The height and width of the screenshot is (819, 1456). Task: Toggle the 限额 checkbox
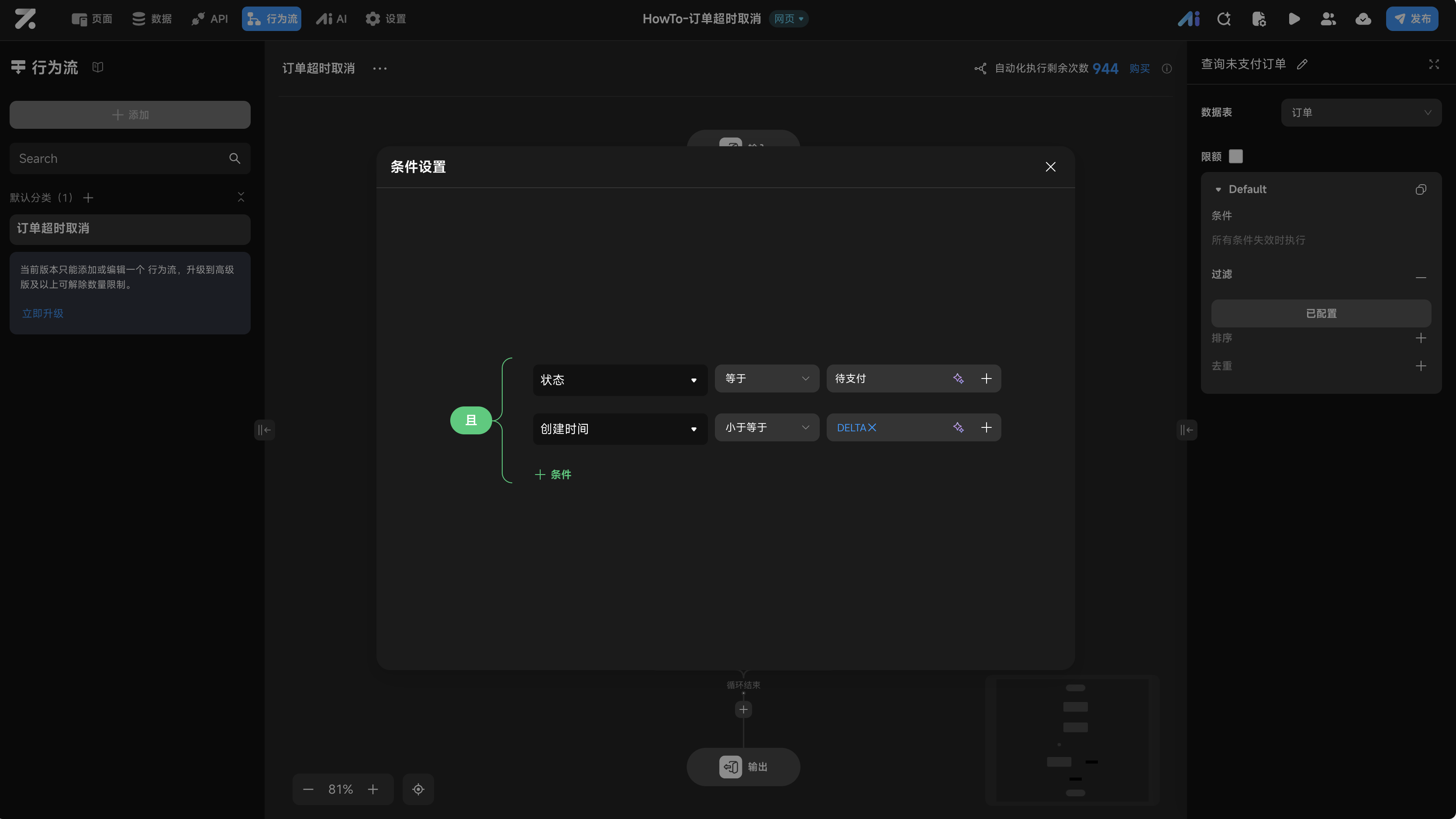click(1236, 157)
